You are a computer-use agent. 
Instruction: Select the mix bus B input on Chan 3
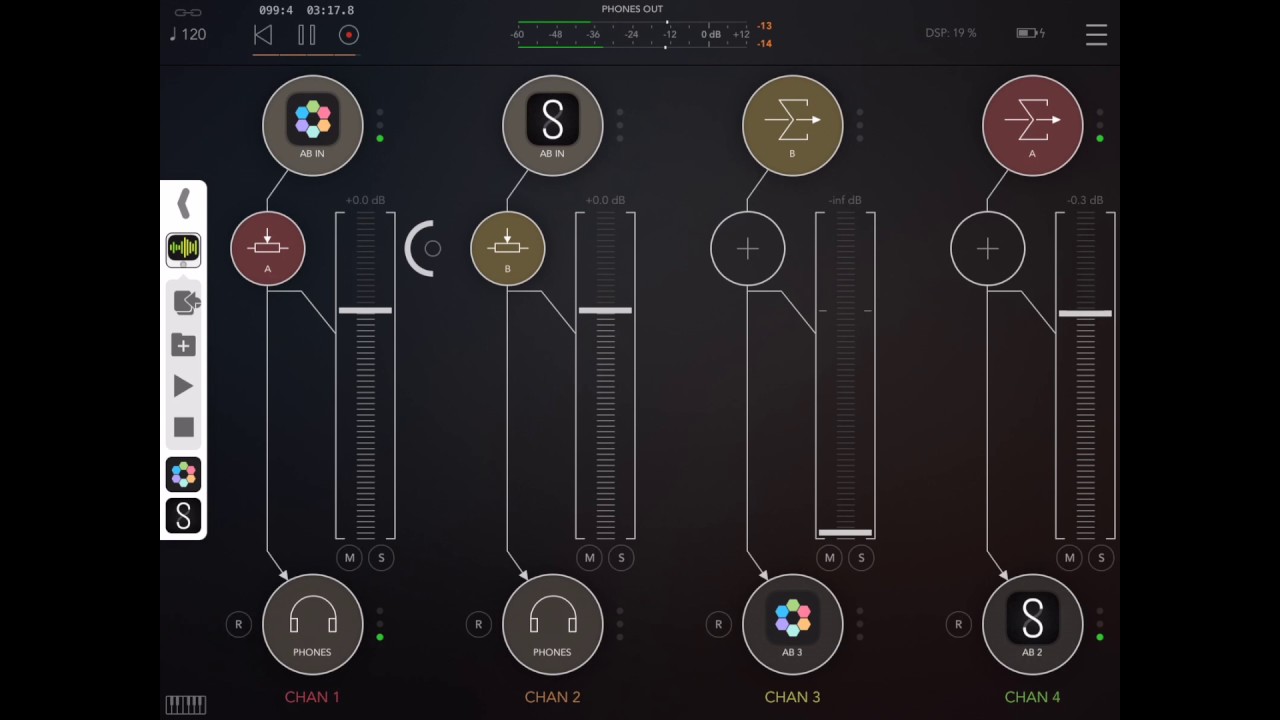point(792,125)
